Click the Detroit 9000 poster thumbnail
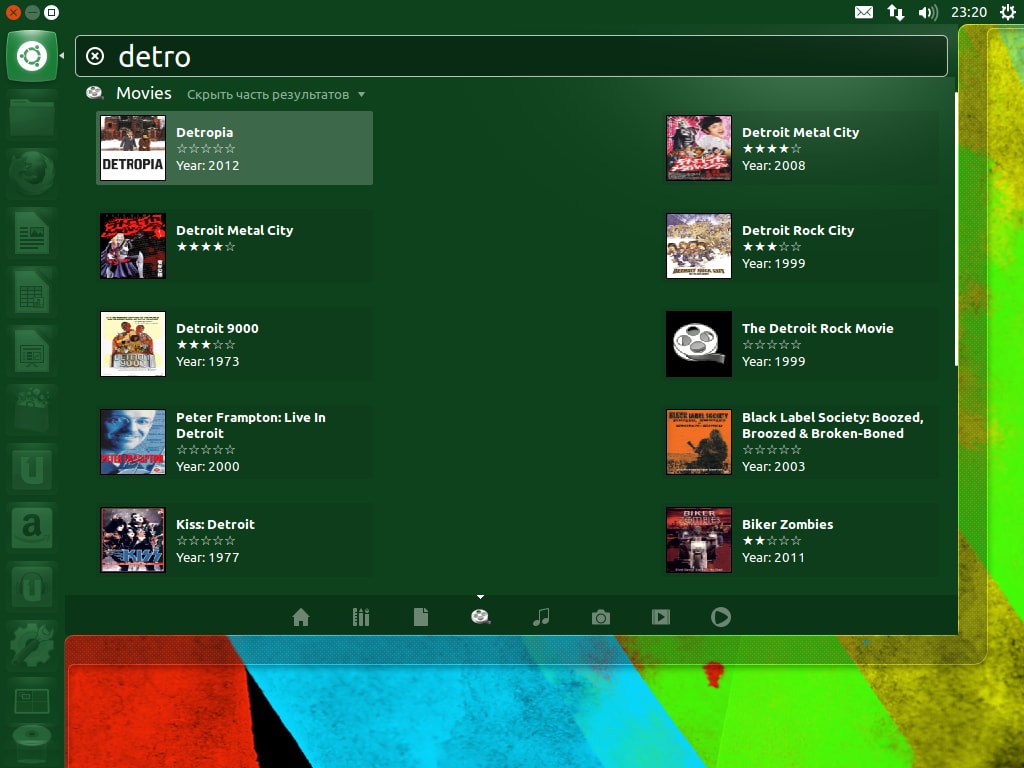 point(133,344)
